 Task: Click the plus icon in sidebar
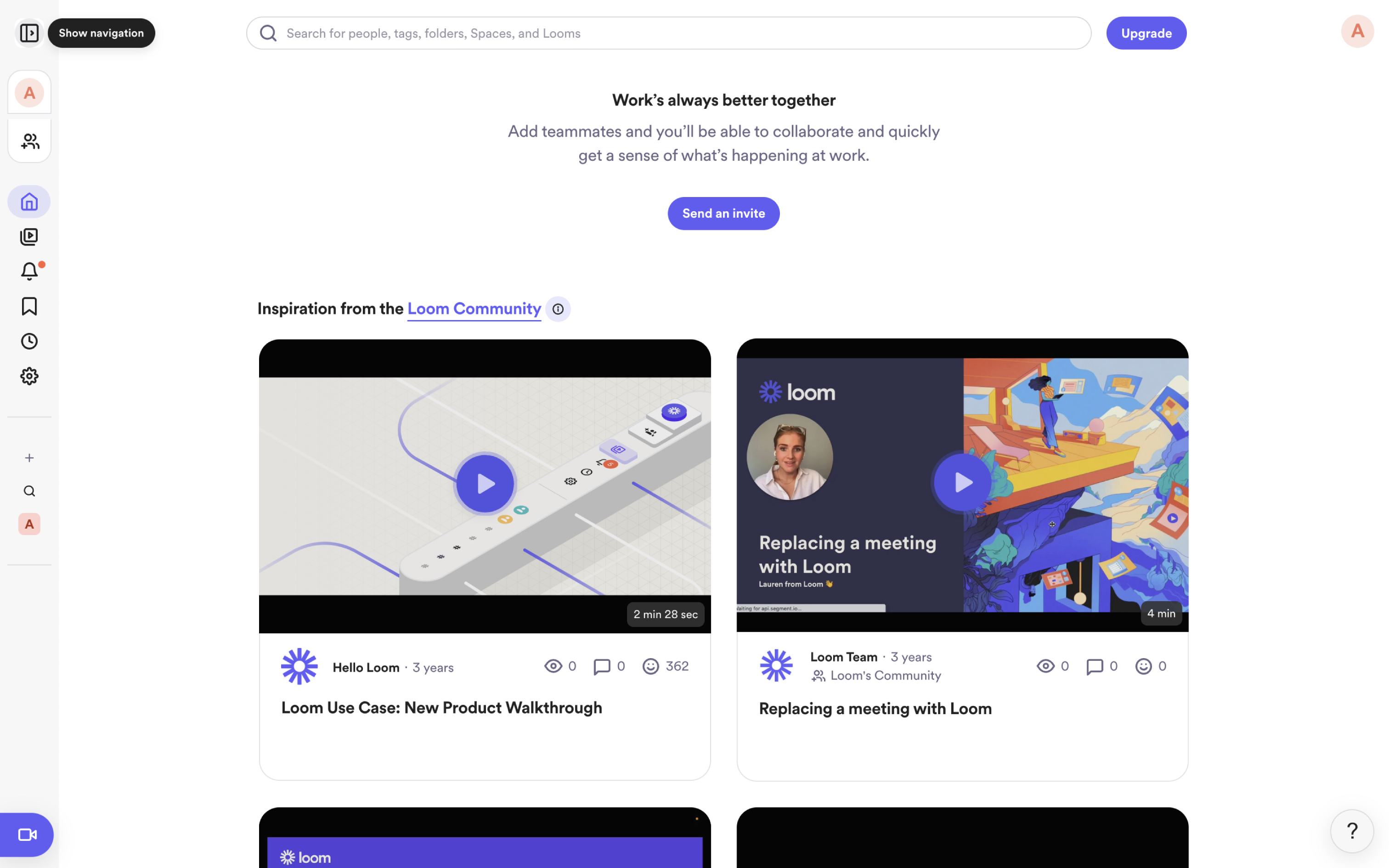tap(29, 457)
